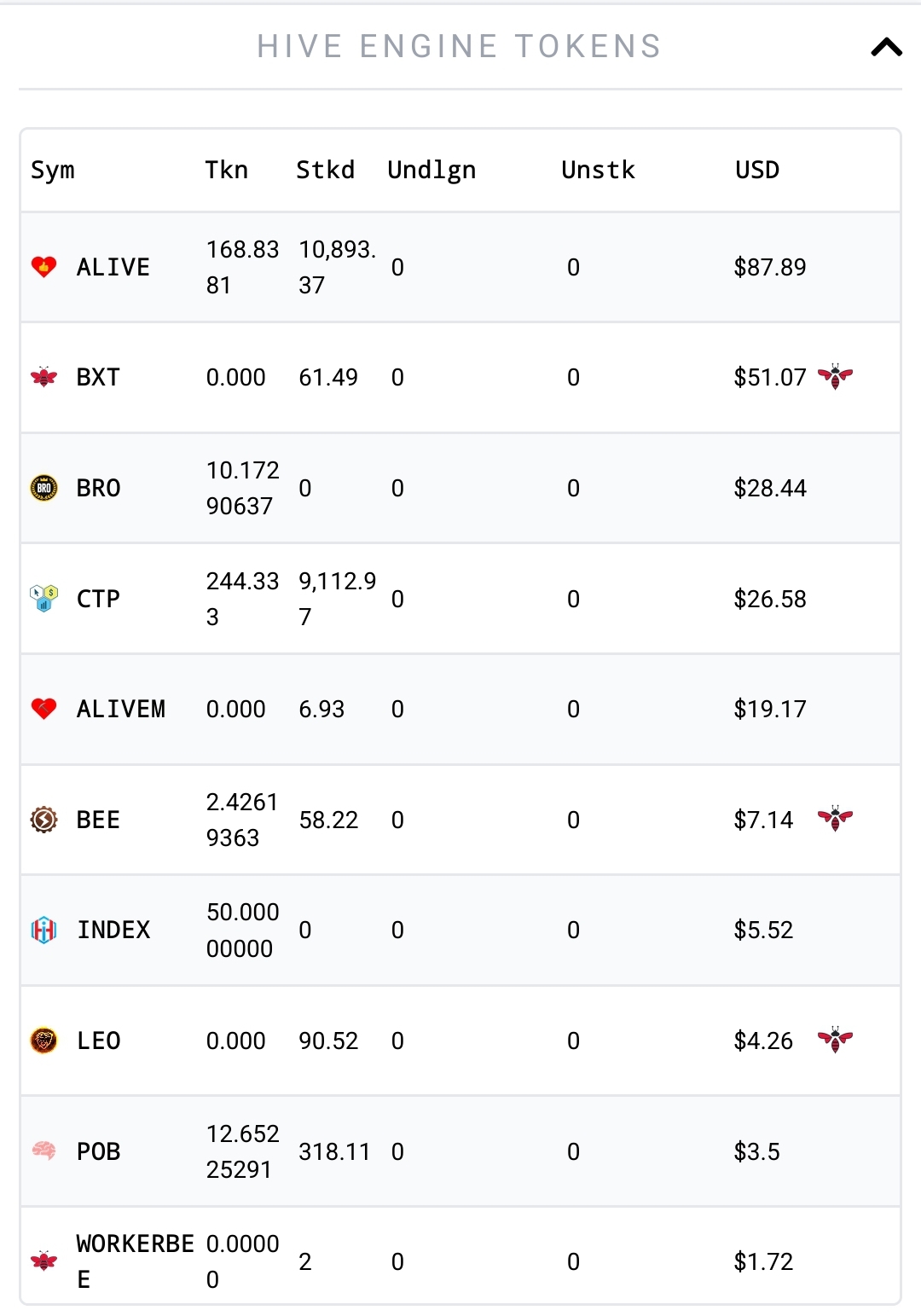The width and height of the screenshot is (921, 1316).
Task: Click the BEE gear token icon
Action: coord(44,820)
